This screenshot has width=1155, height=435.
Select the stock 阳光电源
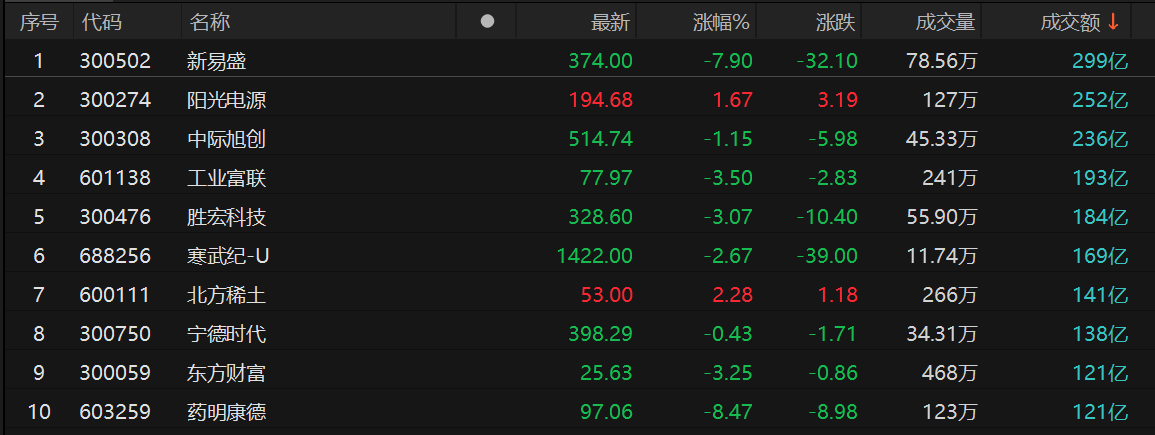click(226, 100)
